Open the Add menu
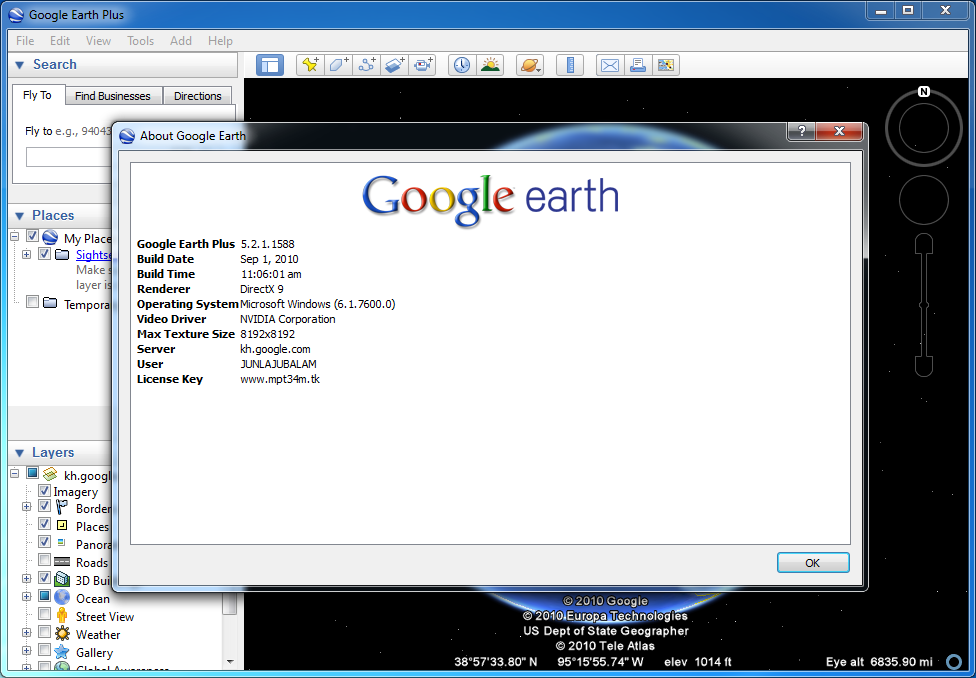976x678 pixels. pyautogui.click(x=181, y=40)
